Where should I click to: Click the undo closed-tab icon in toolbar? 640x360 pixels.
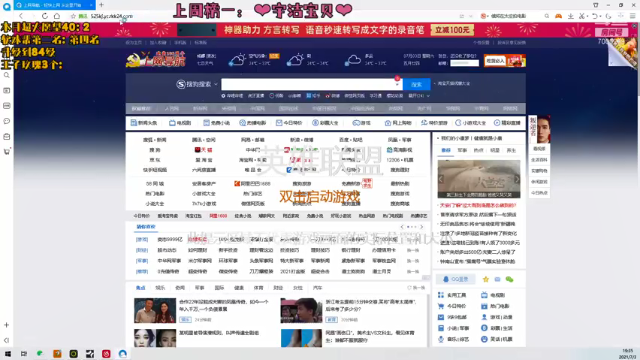click(x=596, y=16)
